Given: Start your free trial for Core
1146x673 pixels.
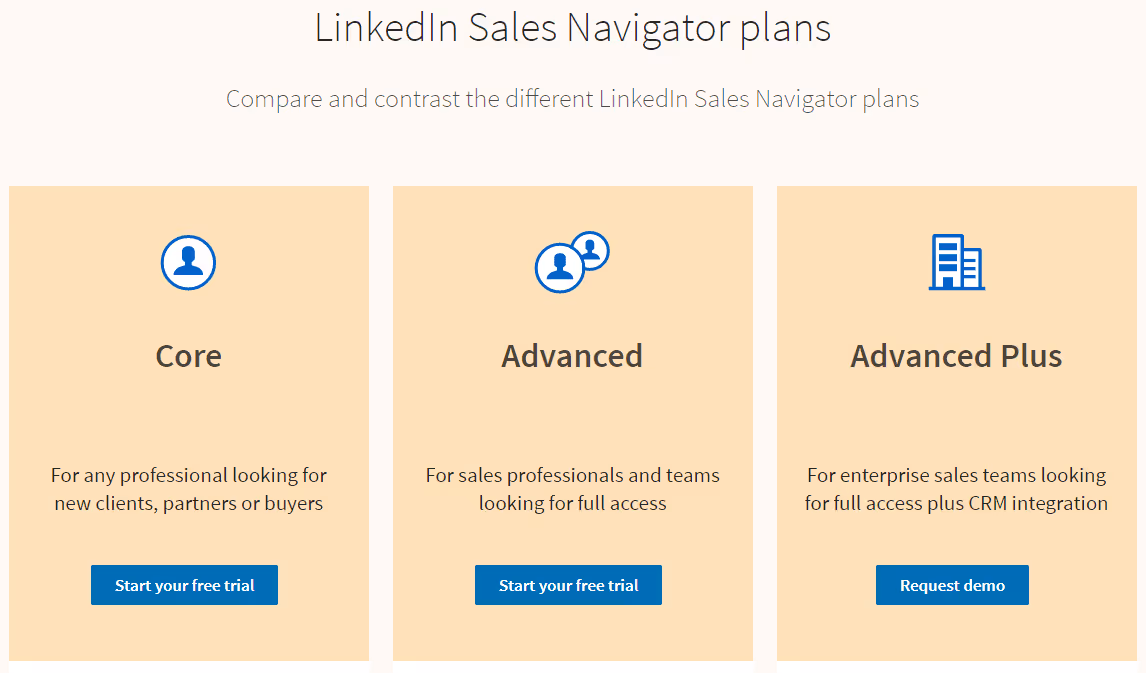Looking at the screenshot, I should click(x=184, y=585).
